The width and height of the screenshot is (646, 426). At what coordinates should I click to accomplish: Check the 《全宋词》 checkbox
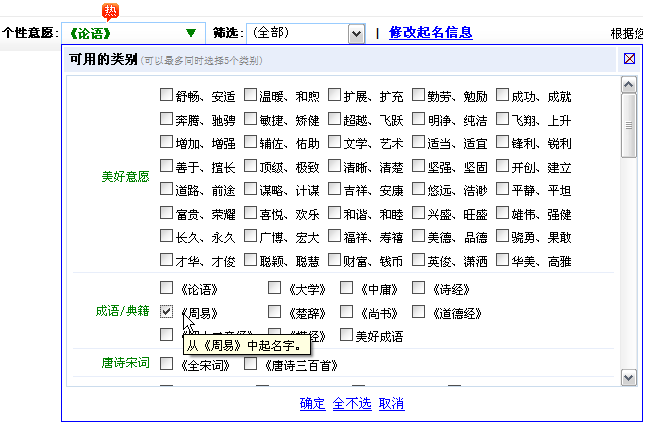(167, 364)
